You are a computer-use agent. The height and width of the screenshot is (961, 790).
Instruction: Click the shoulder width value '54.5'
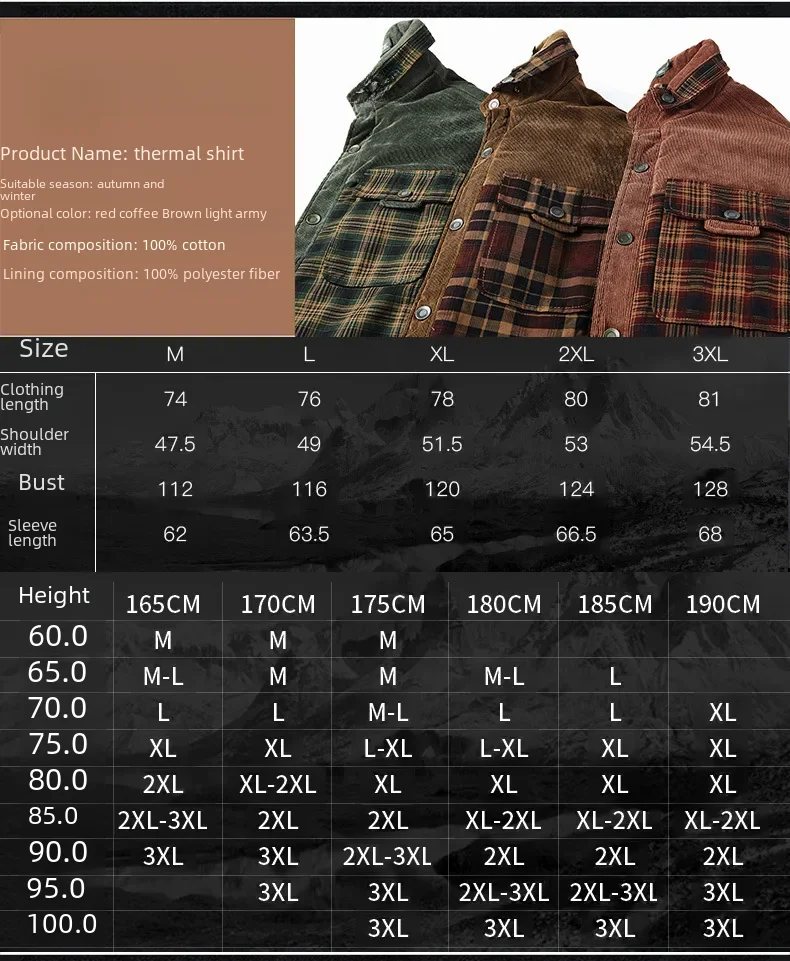(710, 444)
